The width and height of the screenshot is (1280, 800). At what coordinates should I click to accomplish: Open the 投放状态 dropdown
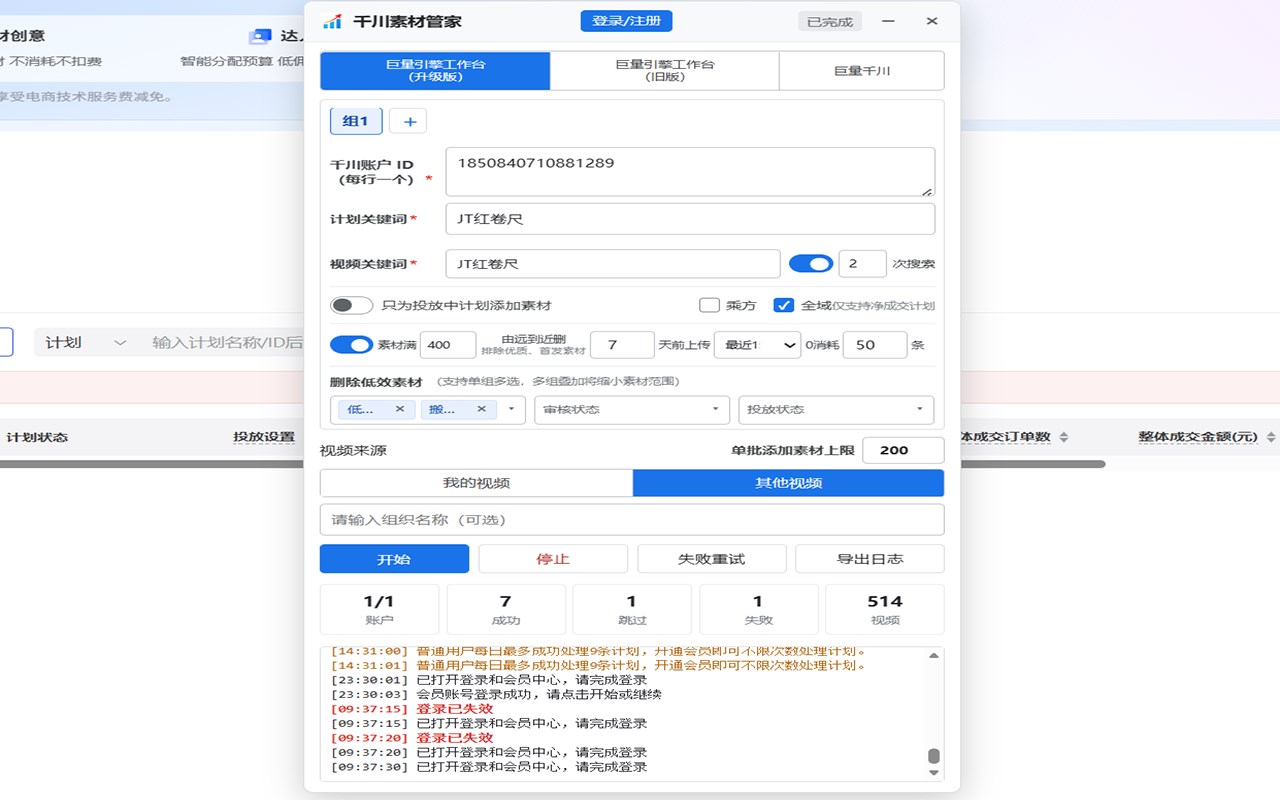point(836,410)
